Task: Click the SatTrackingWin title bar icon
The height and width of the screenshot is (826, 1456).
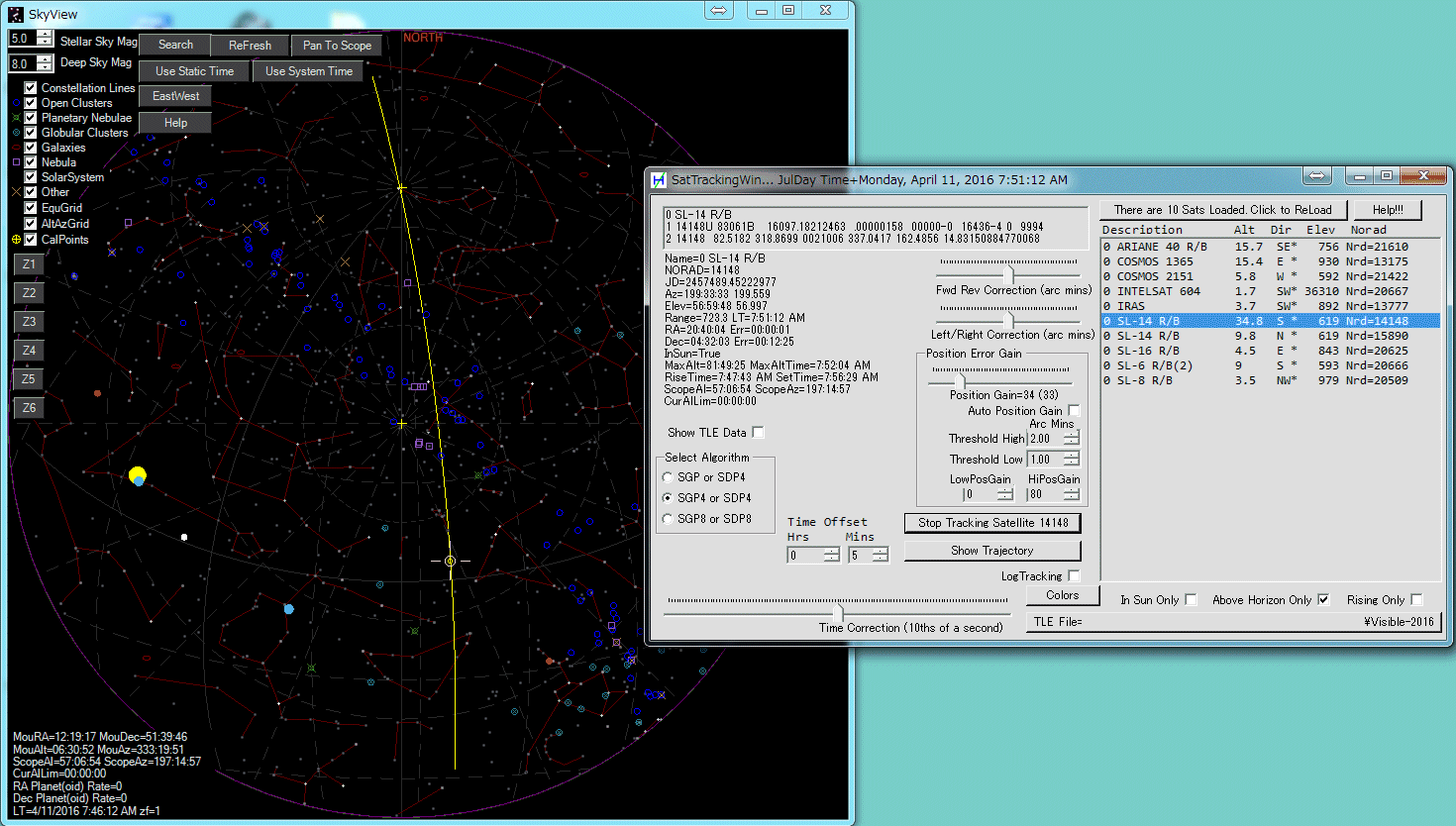Action: click(659, 179)
